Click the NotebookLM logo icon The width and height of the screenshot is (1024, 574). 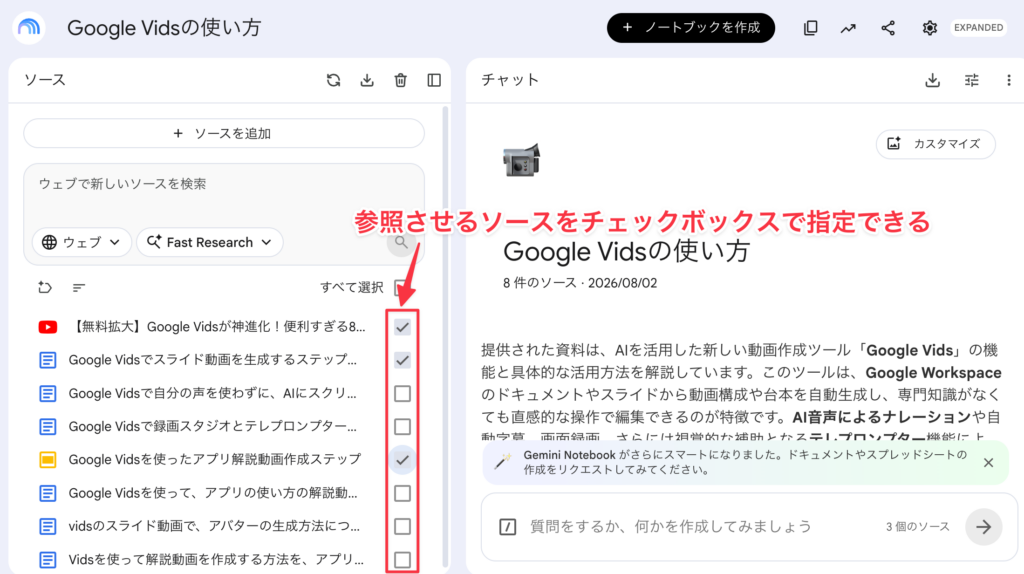pyautogui.click(x=29, y=27)
